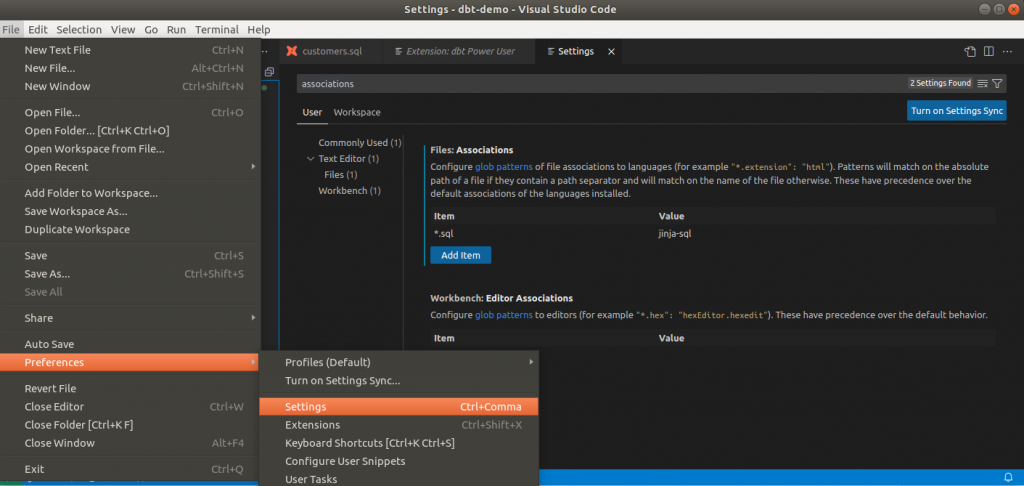The height and width of the screenshot is (486, 1024).
Task: Choose Turn on Settings Sync... menu entry
Action: 399,380
